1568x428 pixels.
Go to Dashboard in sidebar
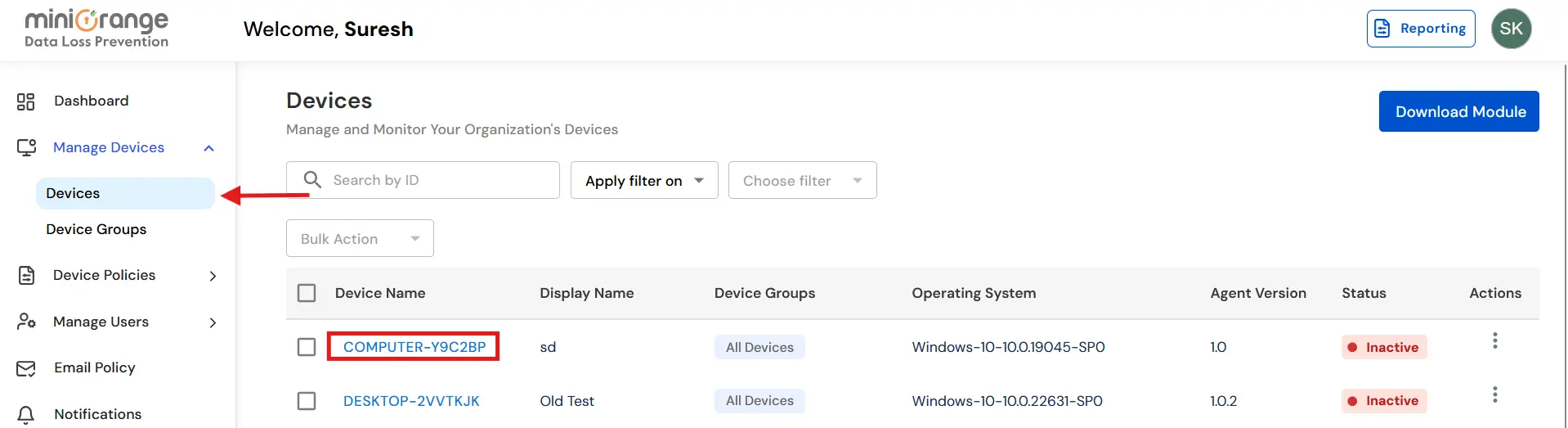tap(92, 101)
